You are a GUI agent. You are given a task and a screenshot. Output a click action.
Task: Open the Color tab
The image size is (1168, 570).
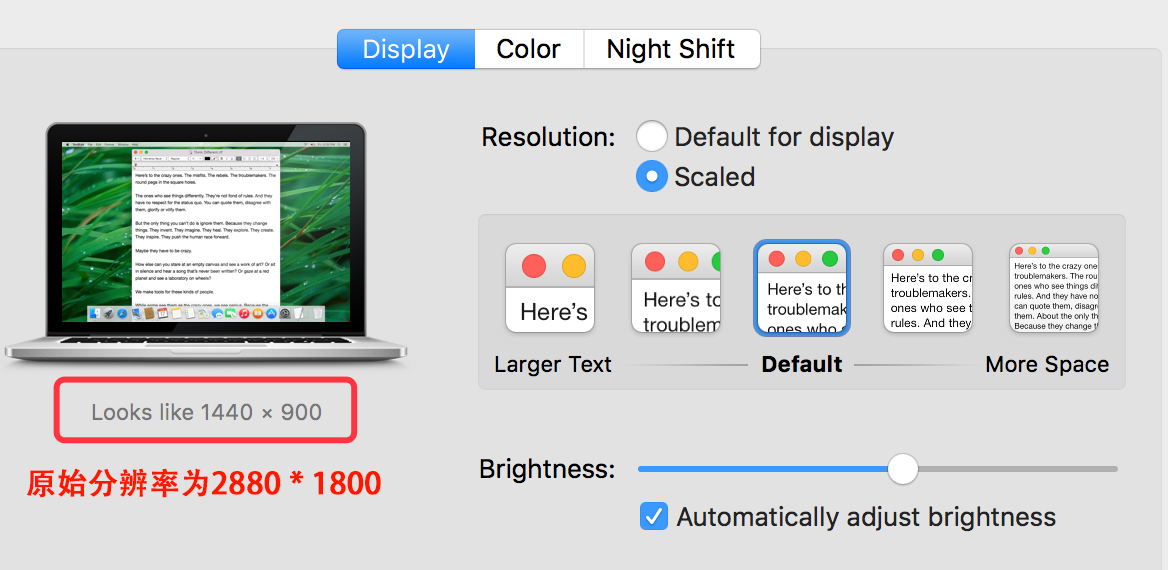pyautogui.click(x=528, y=49)
